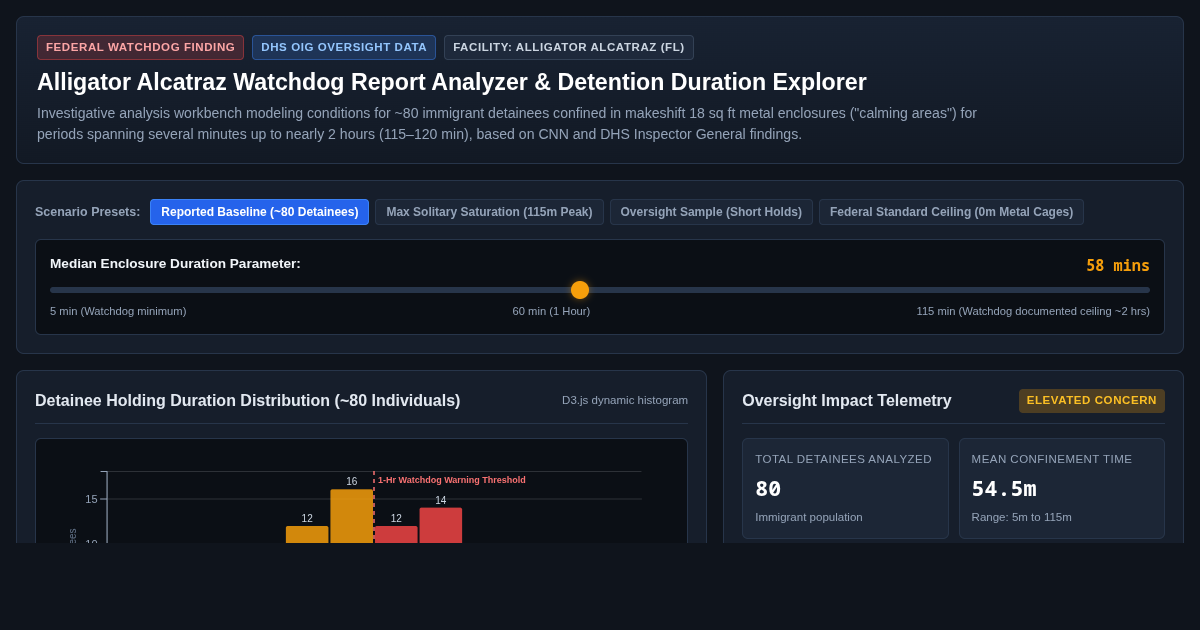Apply Oversight Sample (Short Holds) preset
The image size is (1200, 630).
pyautogui.click(x=711, y=212)
